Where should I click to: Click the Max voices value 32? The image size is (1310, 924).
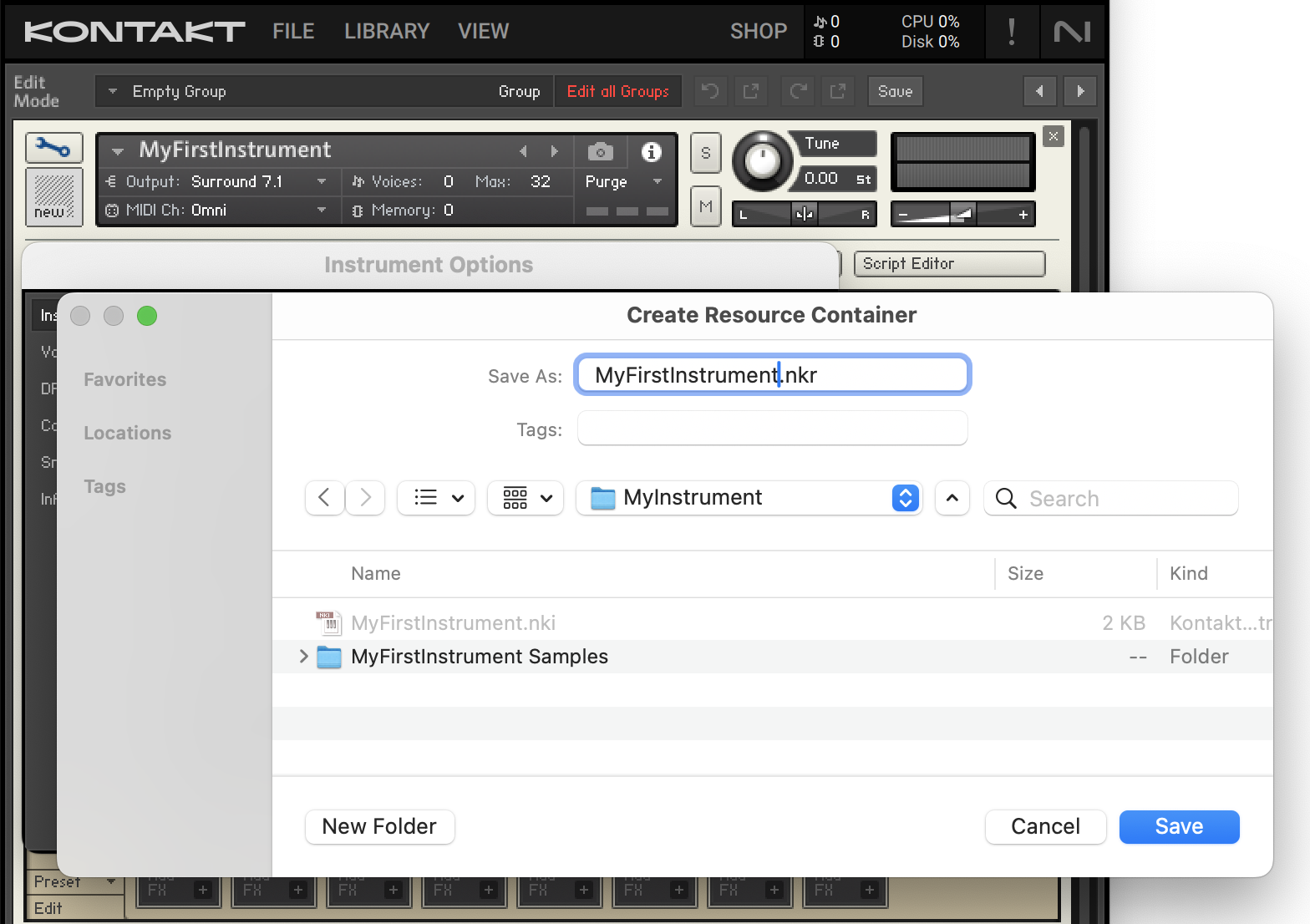541,181
